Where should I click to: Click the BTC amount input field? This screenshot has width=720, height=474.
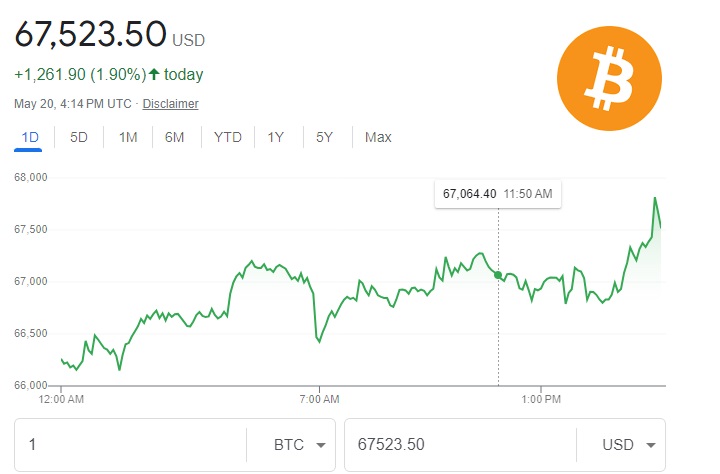tap(130, 445)
